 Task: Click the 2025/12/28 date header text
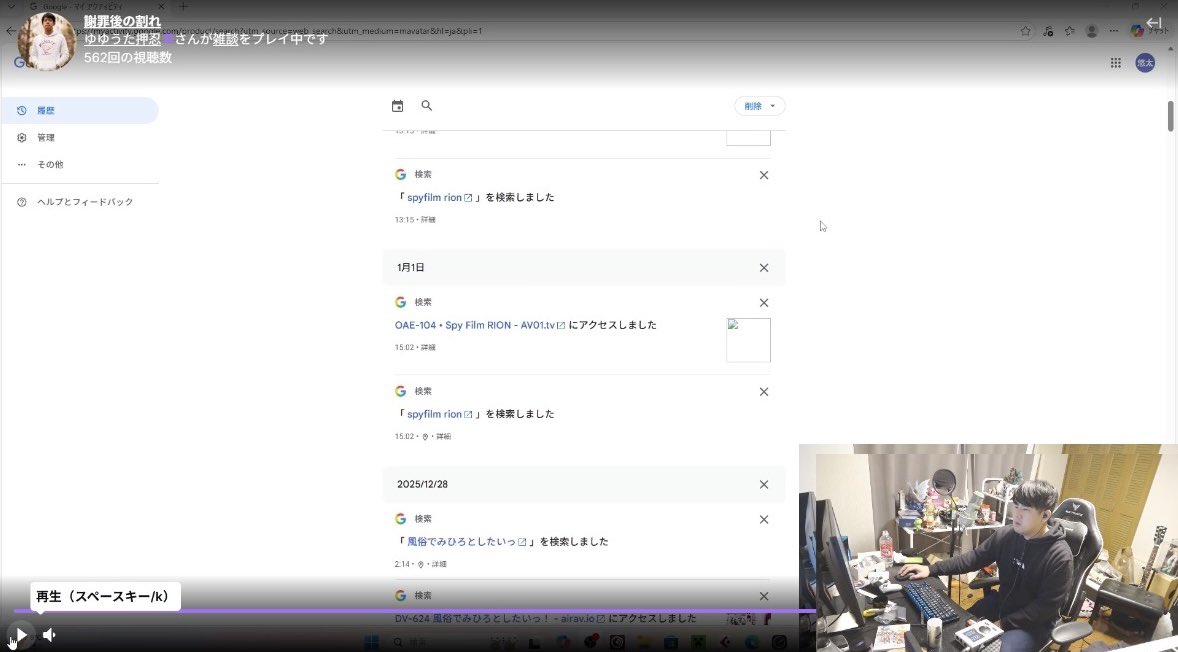(x=422, y=484)
